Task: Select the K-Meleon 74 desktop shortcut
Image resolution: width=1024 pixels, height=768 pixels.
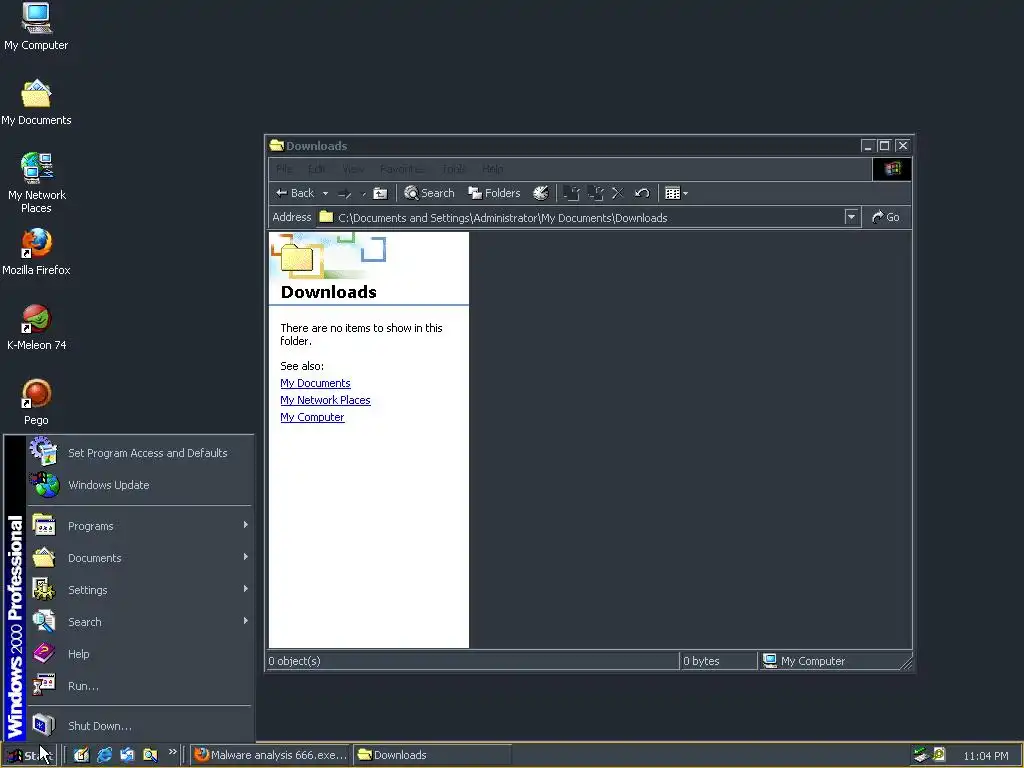Action: (x=36, y=327)
